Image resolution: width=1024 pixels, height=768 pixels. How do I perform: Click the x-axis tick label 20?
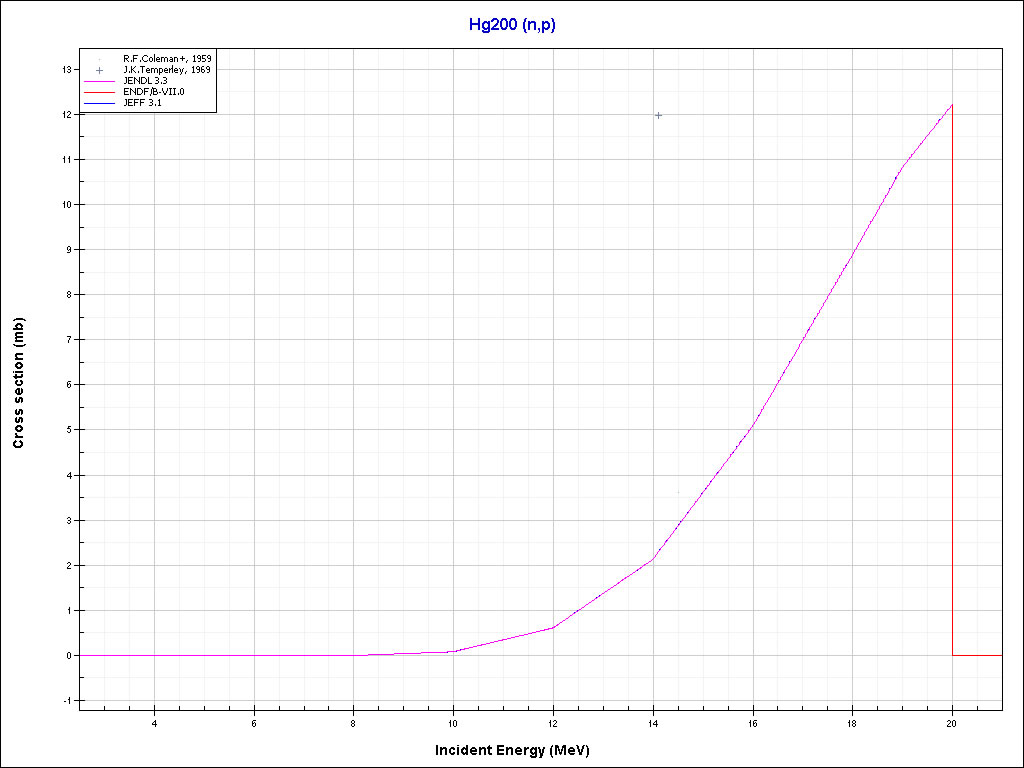[952, 723]
